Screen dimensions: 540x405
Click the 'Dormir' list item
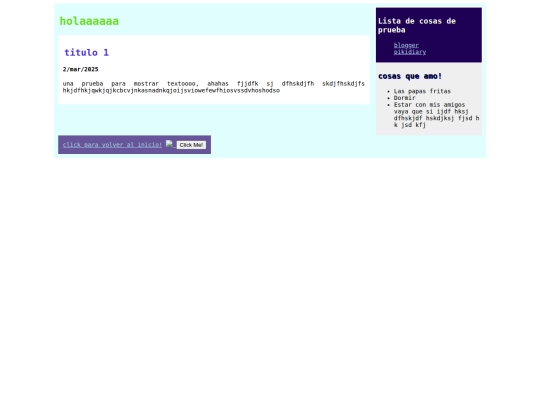(404, 98)
